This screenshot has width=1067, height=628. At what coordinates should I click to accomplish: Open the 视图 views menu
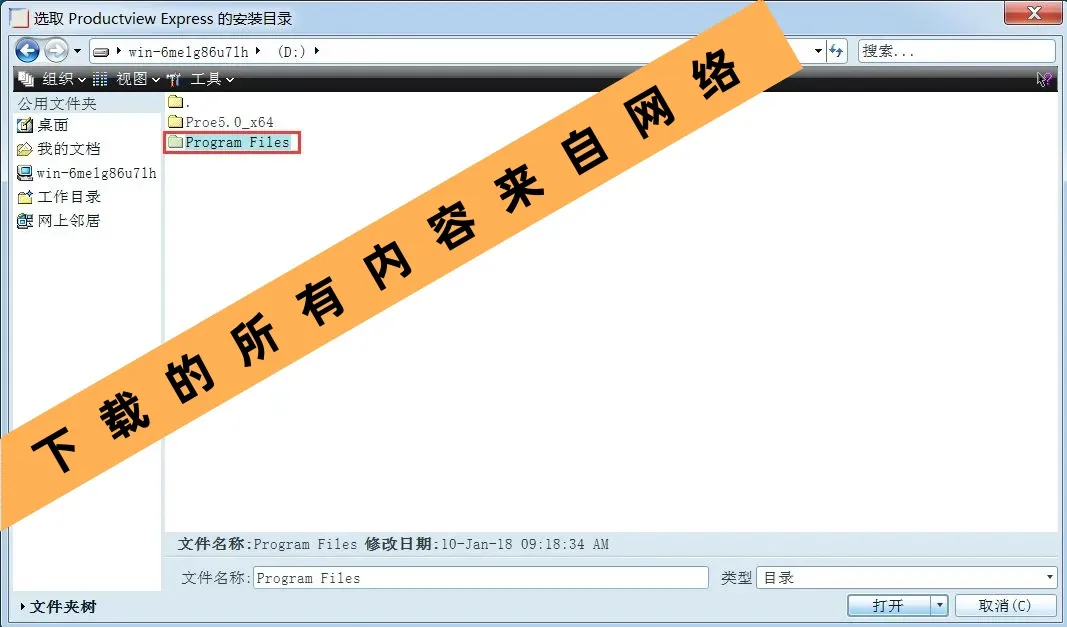click(x=137, y=80)
